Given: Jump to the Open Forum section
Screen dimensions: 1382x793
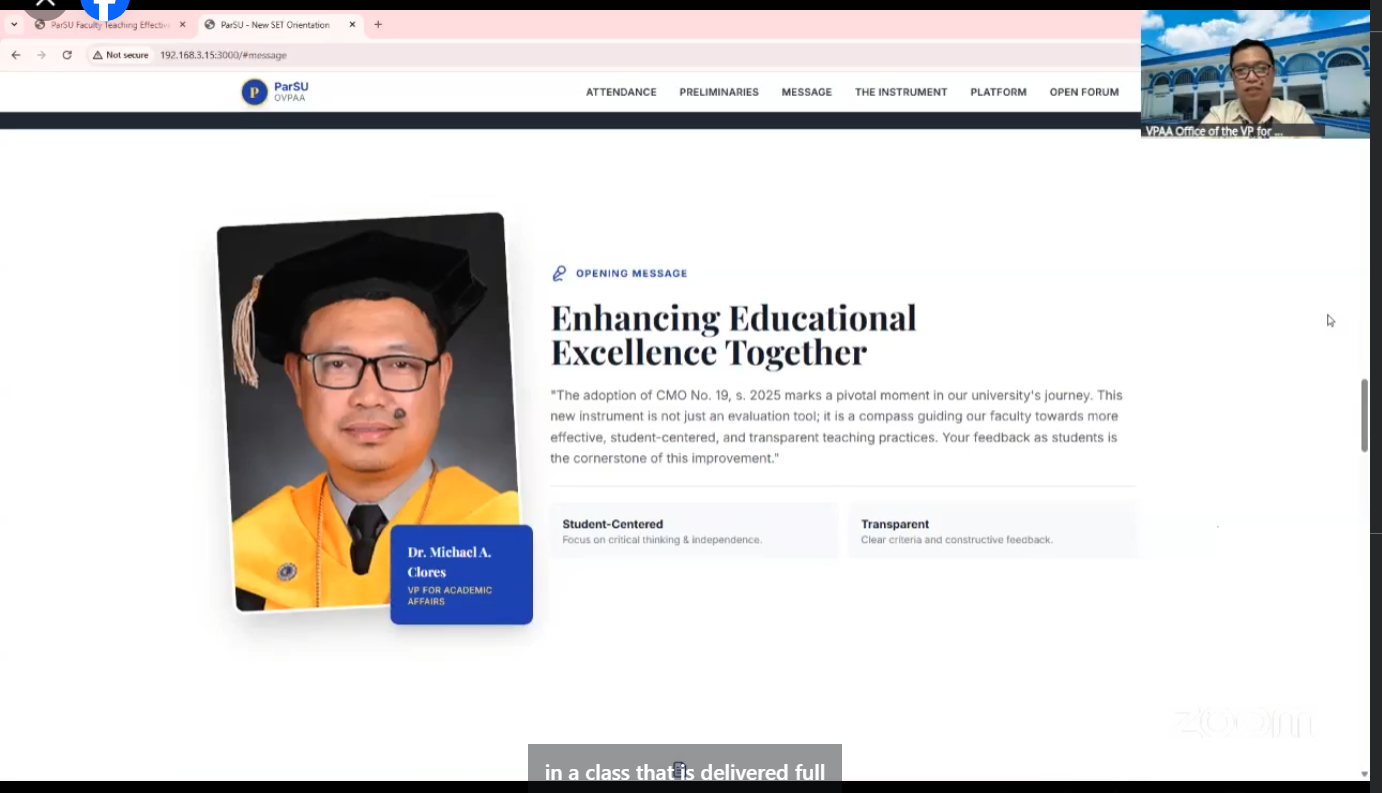Looking at the screenshot, I should point(1084,92).
